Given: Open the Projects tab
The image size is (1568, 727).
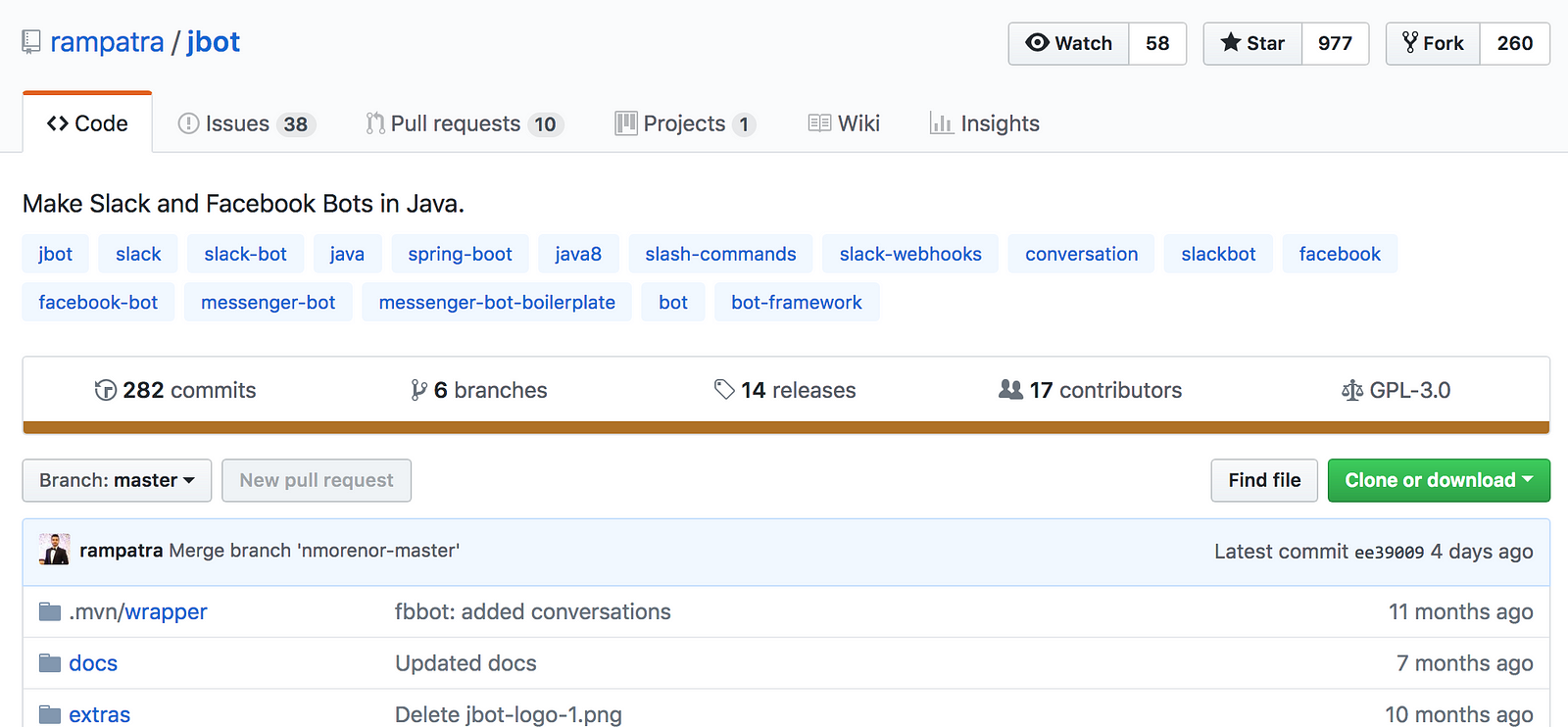Looking at the screenshot, I should pos(686,123).
